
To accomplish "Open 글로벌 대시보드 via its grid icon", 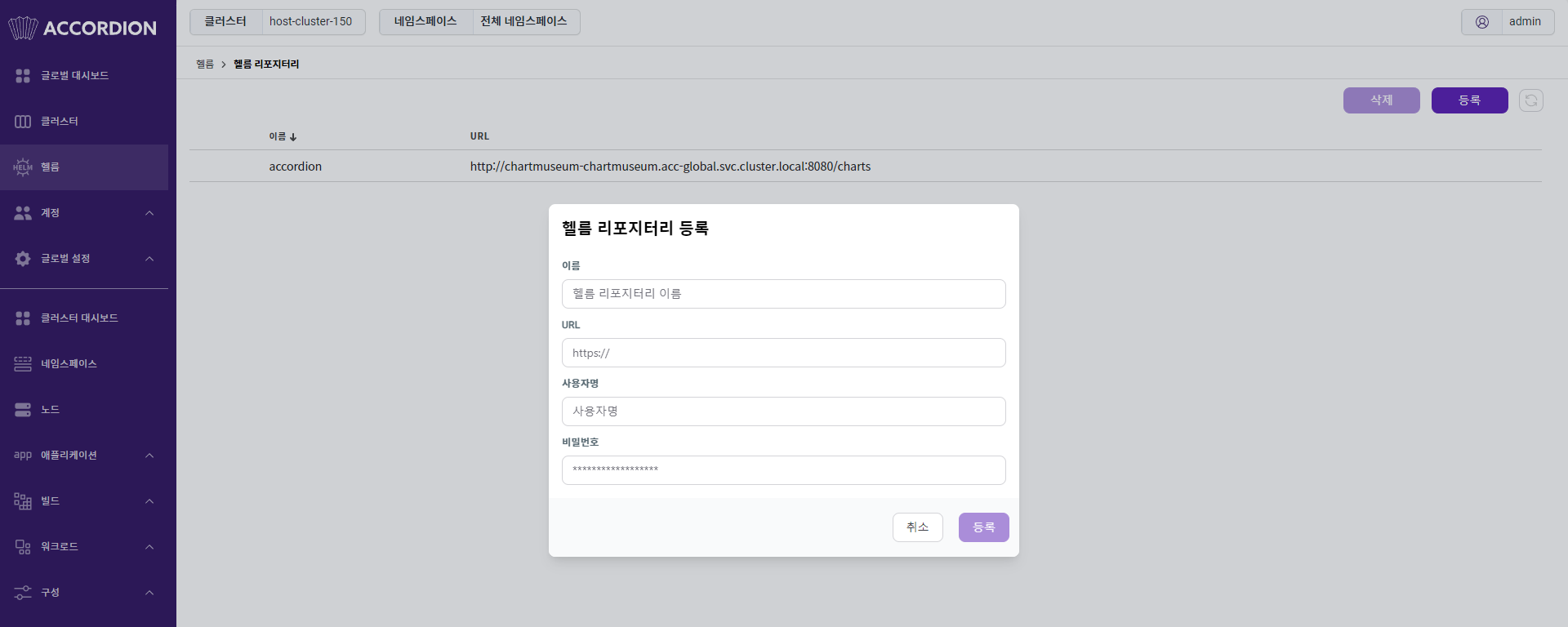I will tap(23, 76).
